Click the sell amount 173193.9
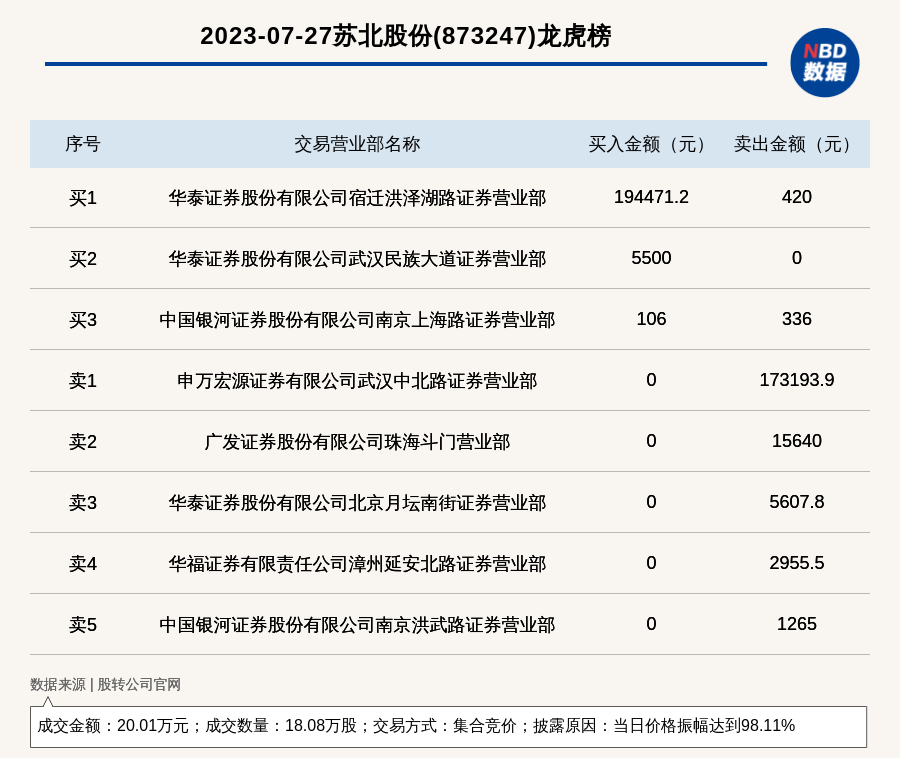This screenshot has height=758, width=900. (x=797, y=380)
